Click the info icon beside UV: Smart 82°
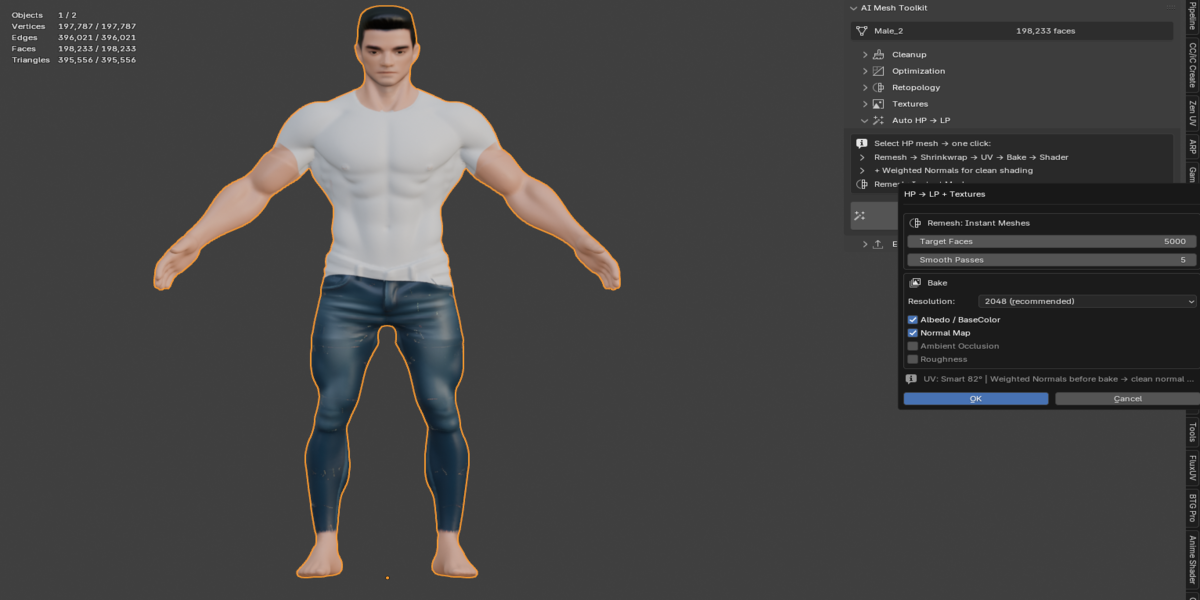 point(911,379)
